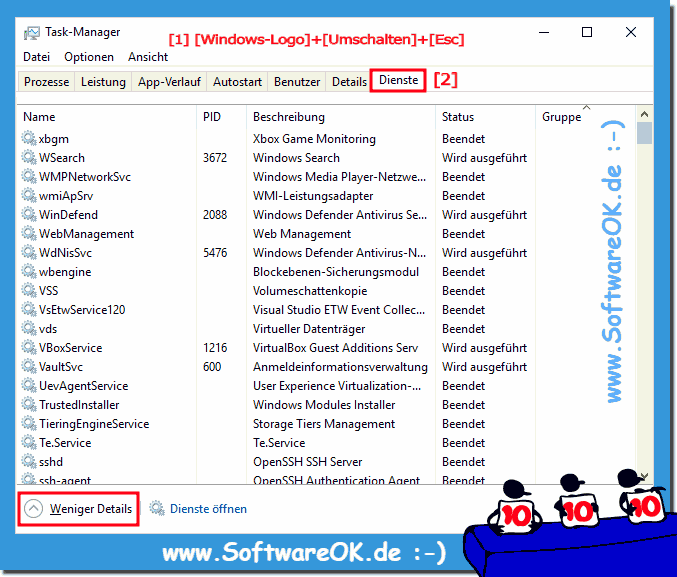Open the Ansicht menu
This screenshot has height=577, width=677.
pos(148,57)
